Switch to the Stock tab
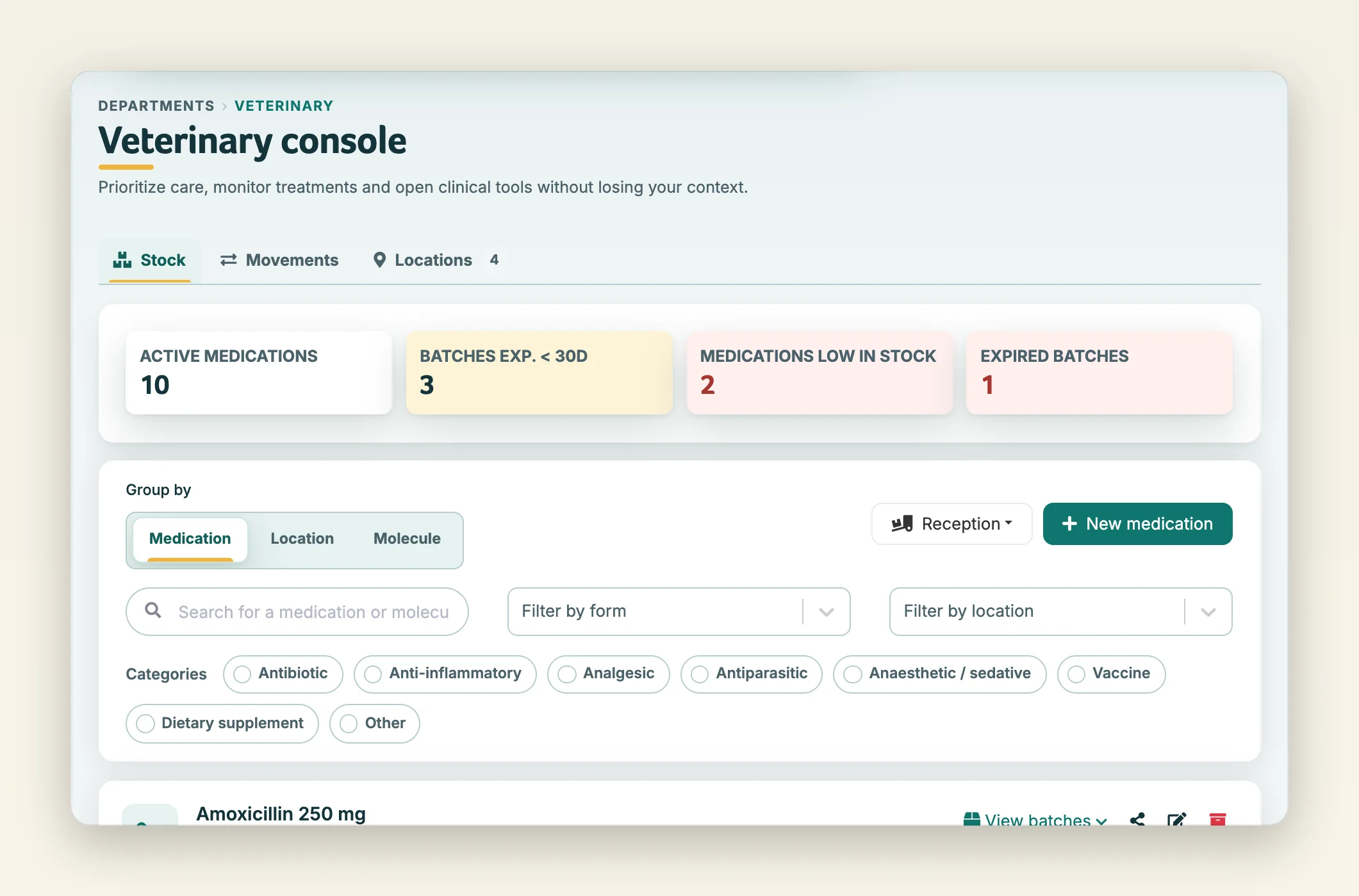 click(150, 260)
